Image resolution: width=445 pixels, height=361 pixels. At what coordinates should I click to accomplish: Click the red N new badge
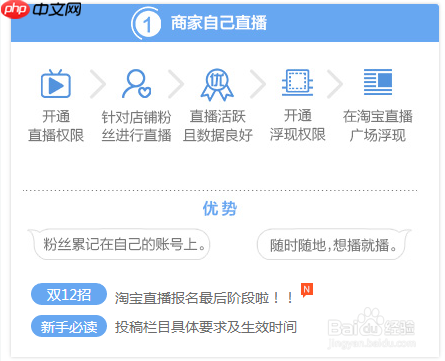307,290
